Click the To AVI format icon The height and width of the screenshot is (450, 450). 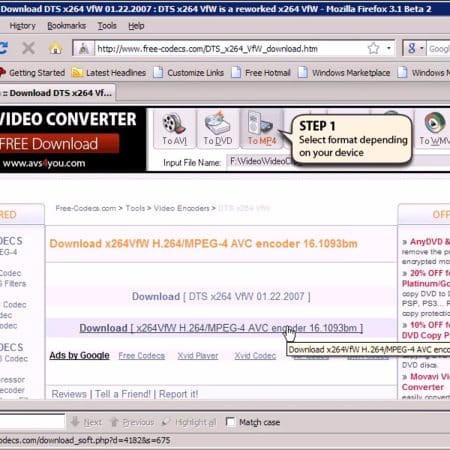[174, 129]
